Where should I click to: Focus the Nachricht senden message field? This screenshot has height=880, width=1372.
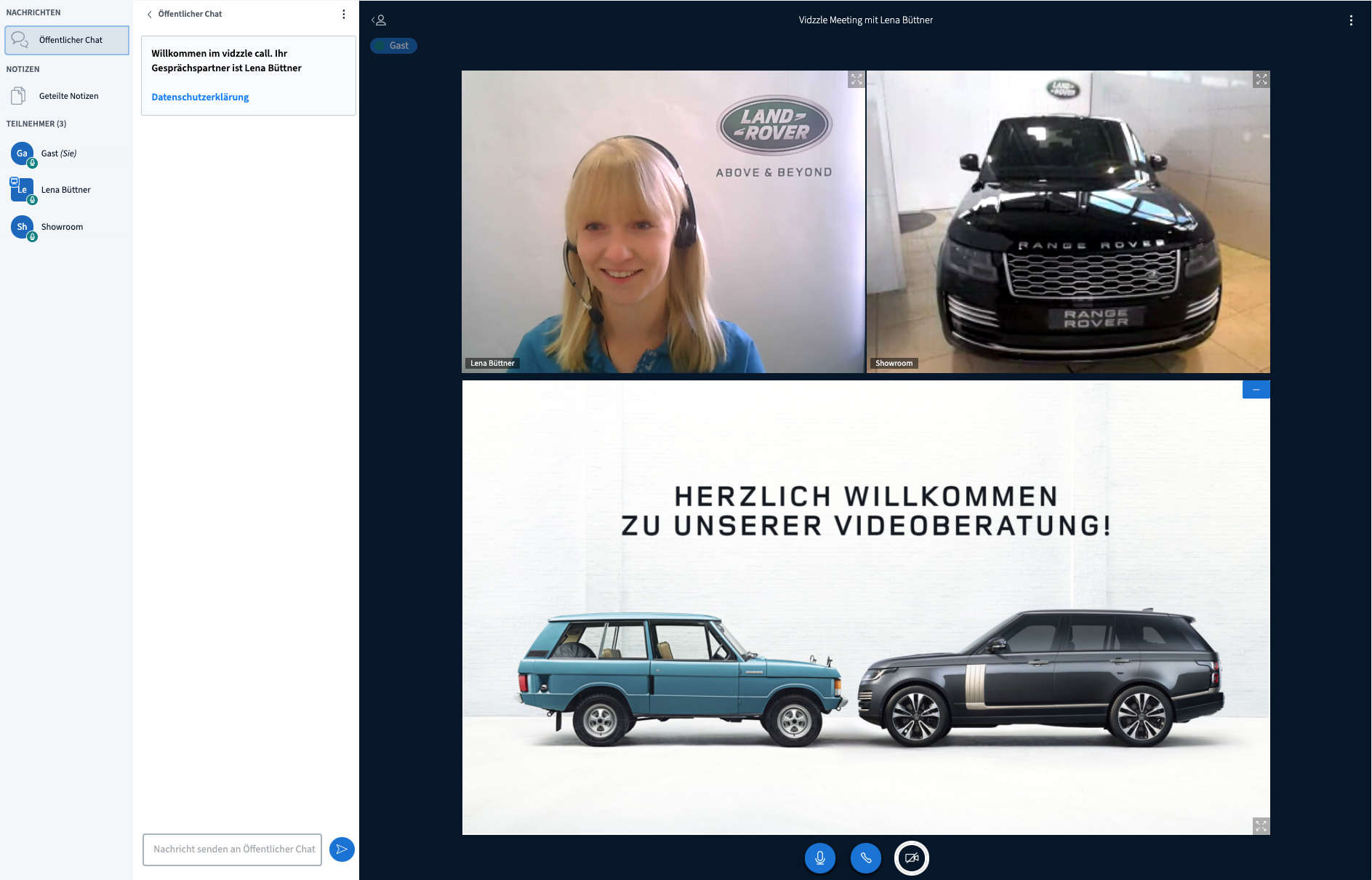pos(232,849)
